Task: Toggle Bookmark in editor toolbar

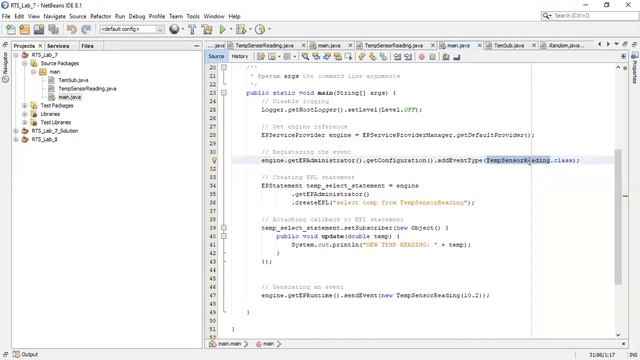Action: click(383, 57)
